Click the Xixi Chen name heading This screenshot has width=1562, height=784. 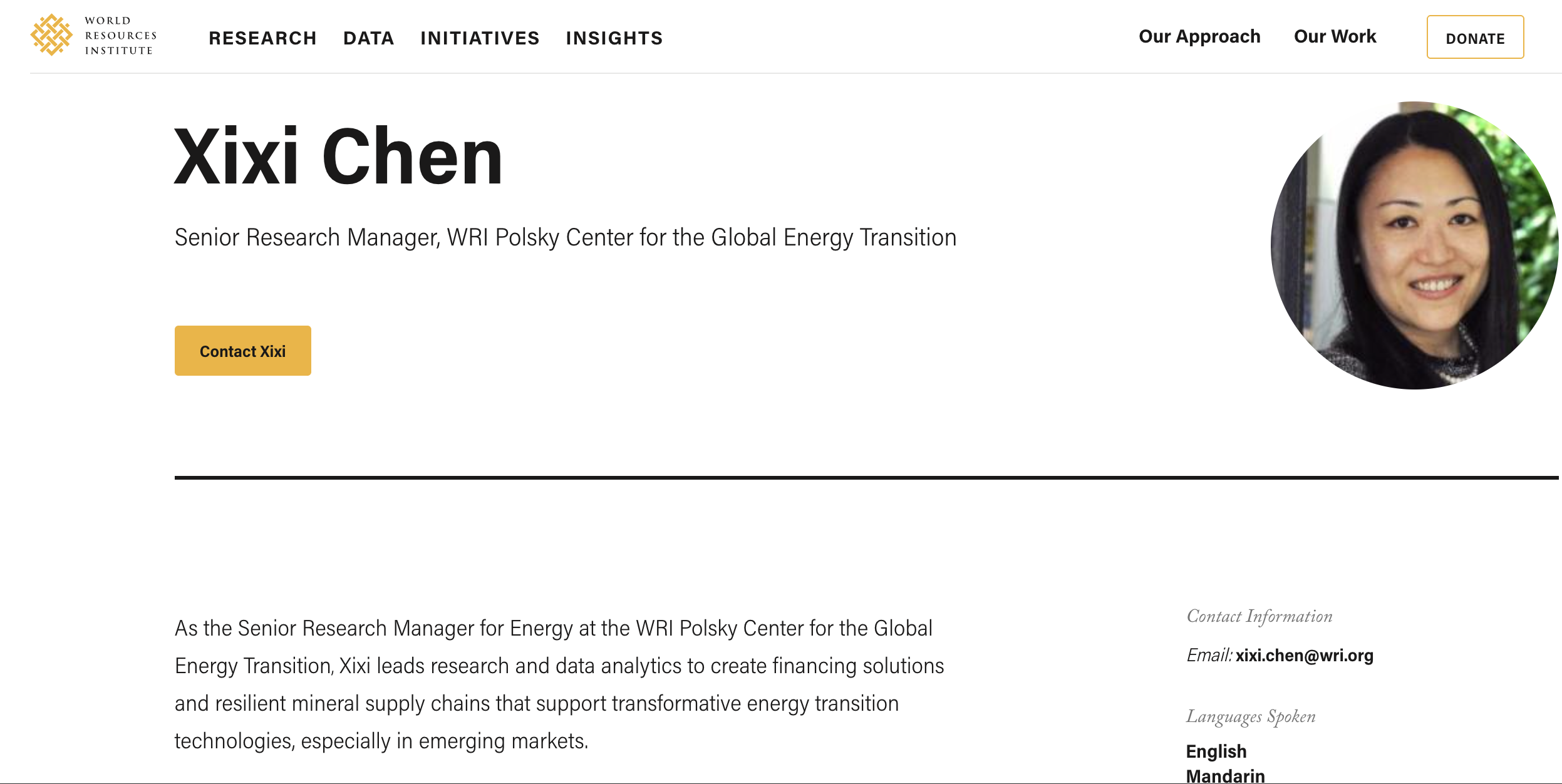click(338, 157)
